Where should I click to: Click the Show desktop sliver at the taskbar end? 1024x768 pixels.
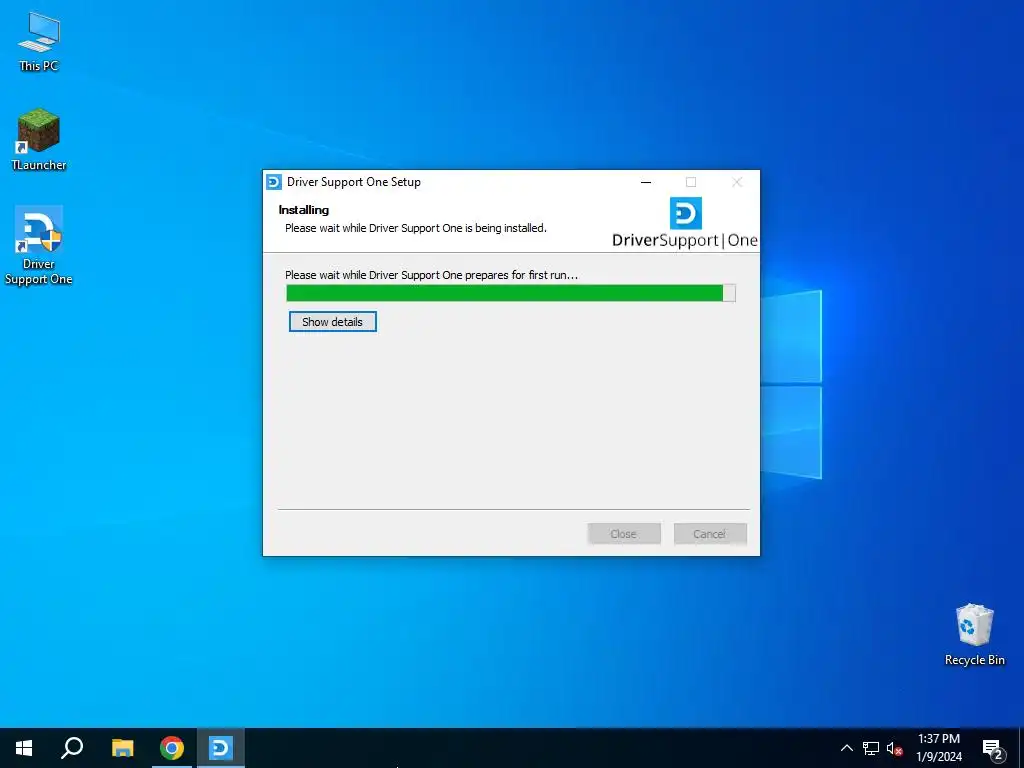pyautogui.click(x=1021, y=748)
